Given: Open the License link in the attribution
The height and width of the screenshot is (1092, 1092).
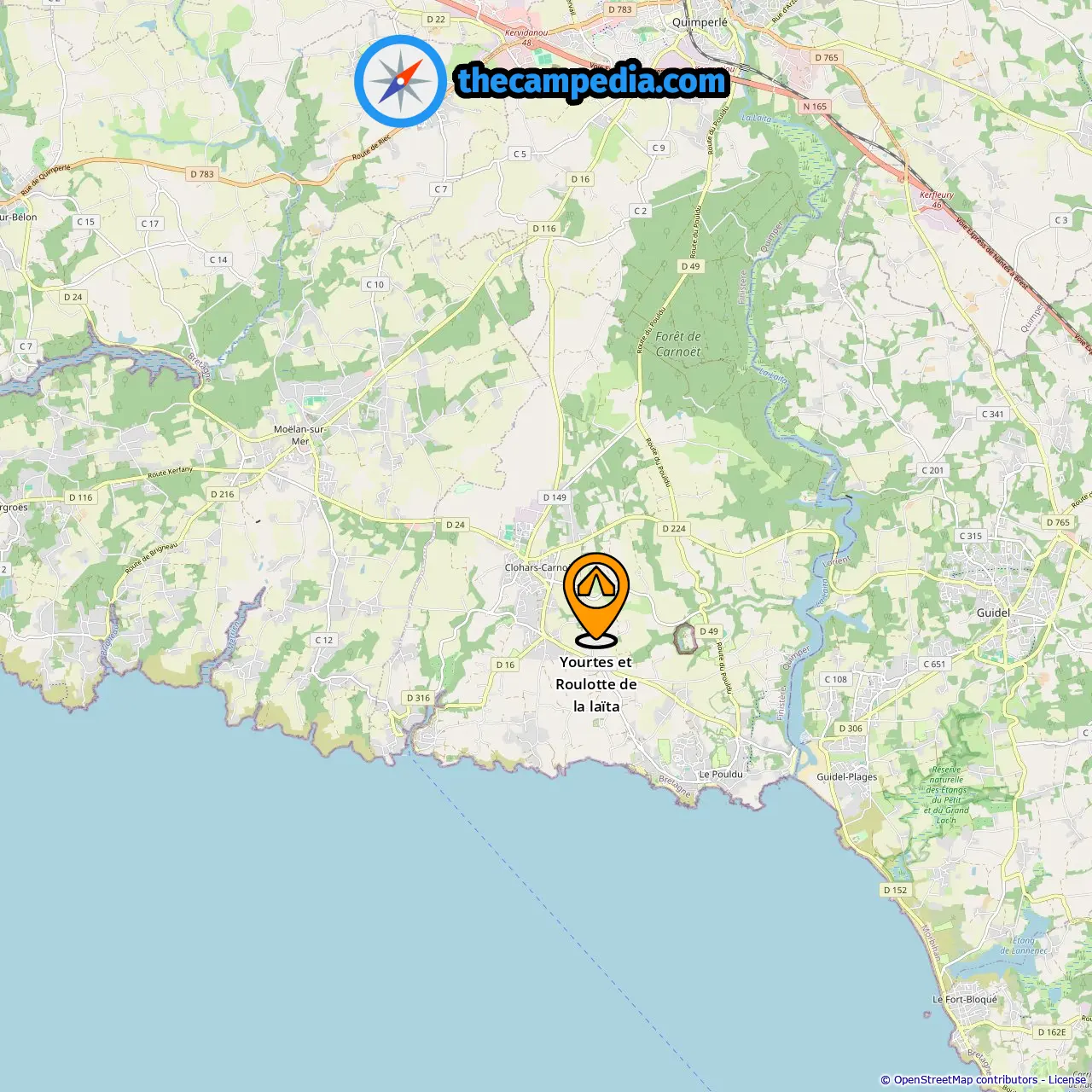Looking at the screenshot, I should click(x=1067, y=1080).
